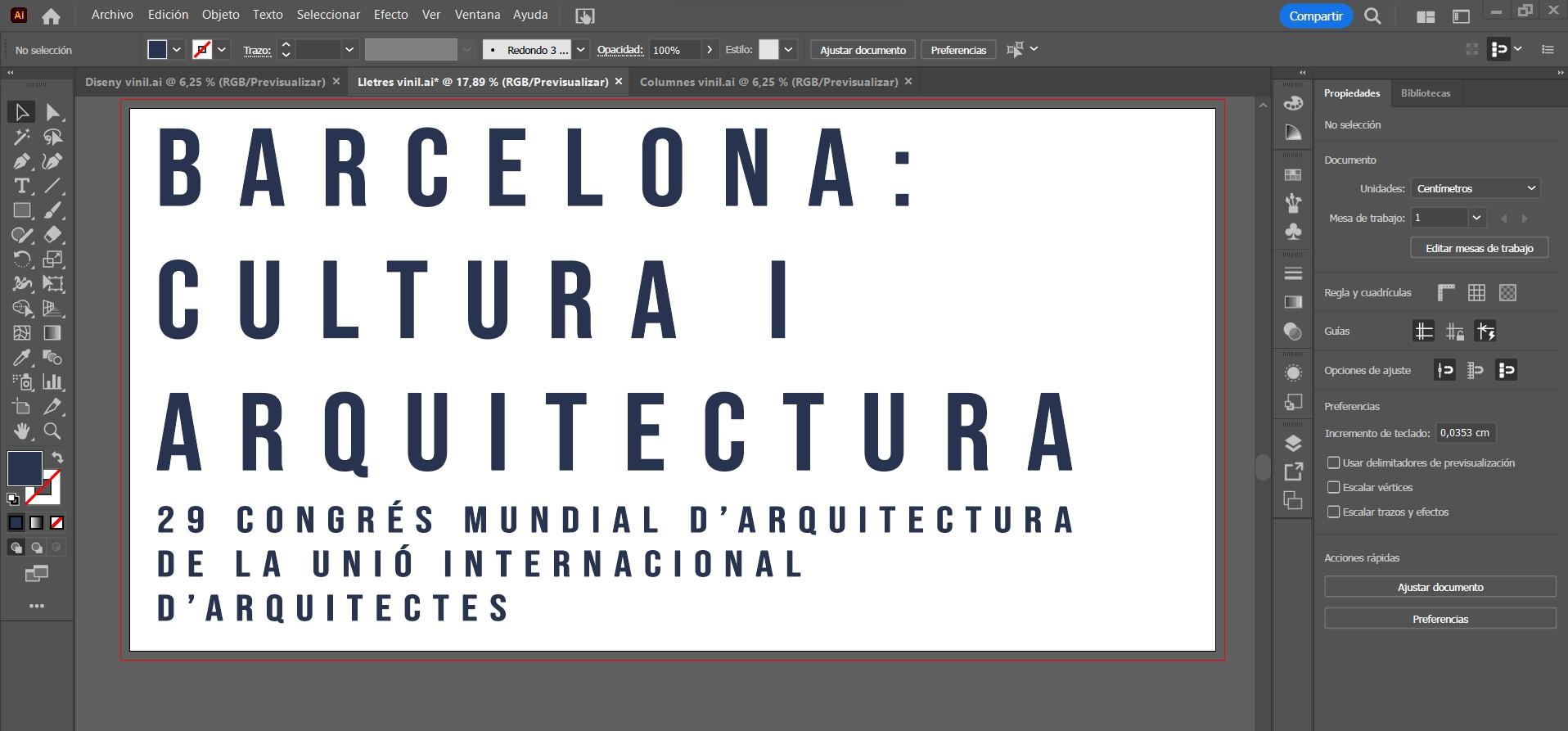Open the Estilo graphic style dropdown
The height and width of the screenshot is (731, 1568).
pos(788,50)
